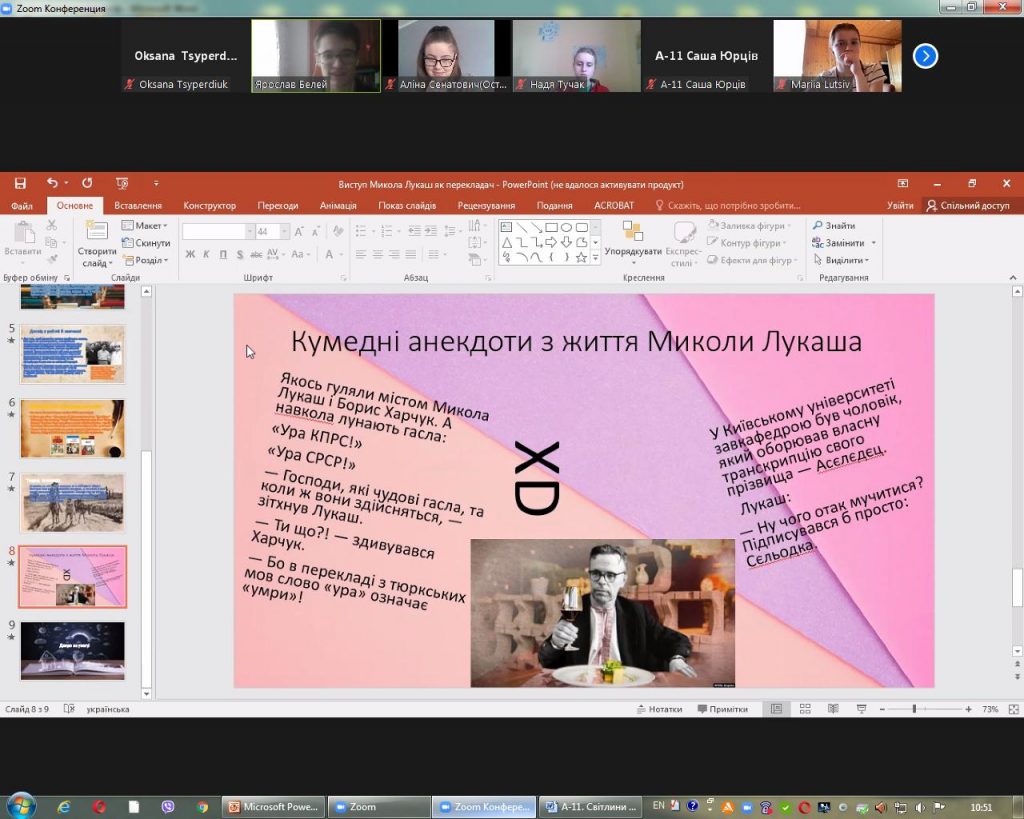Expand the Replace (Замінити) dropdown arrow
The image size is (1024, 819).
pos(873,243)
